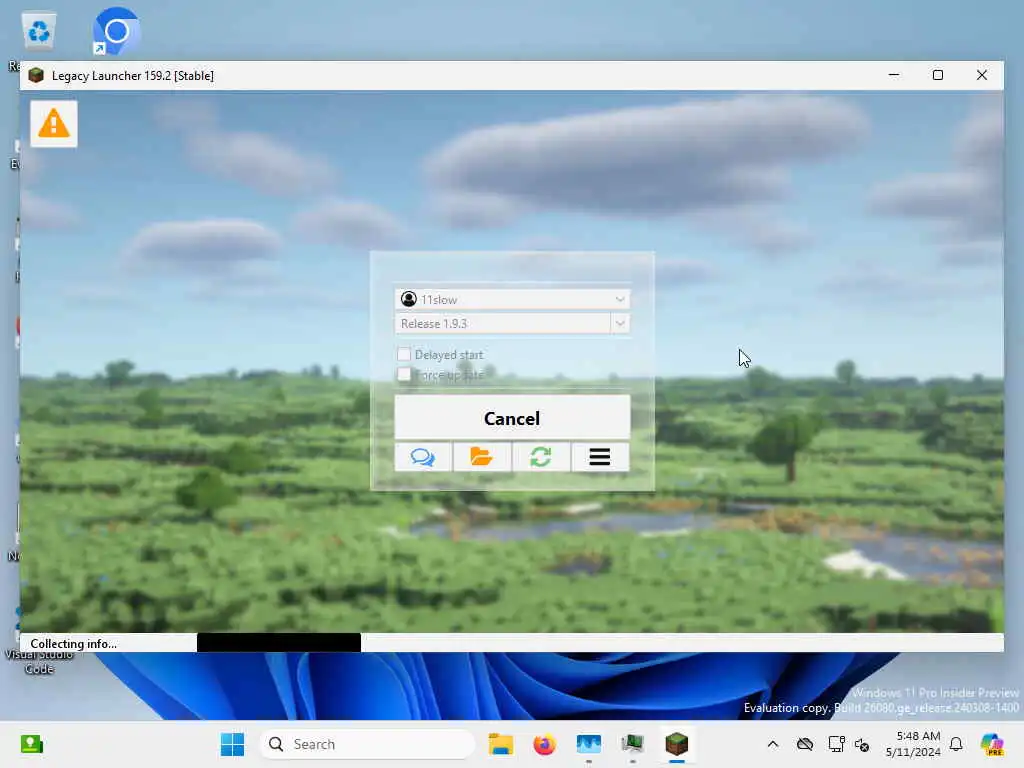This screenshot has width=1024, height=768.
Task: Click the green refresh arrows button
Action: click(541, 456)
